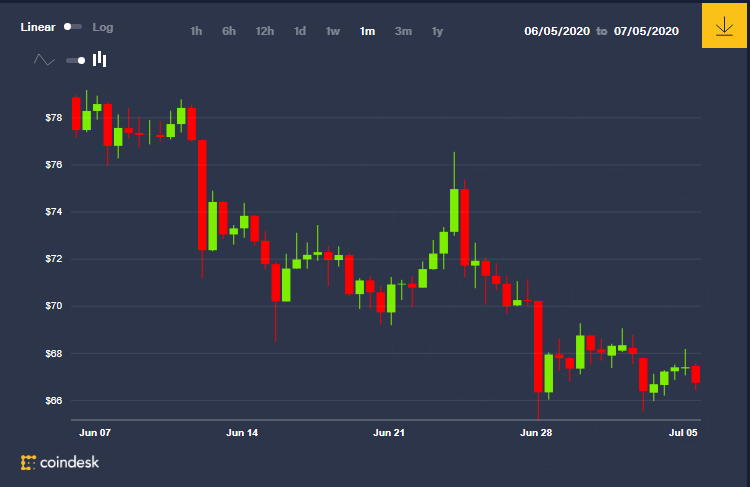
Task: Click the $66 price label
Action: click(54, 400)
